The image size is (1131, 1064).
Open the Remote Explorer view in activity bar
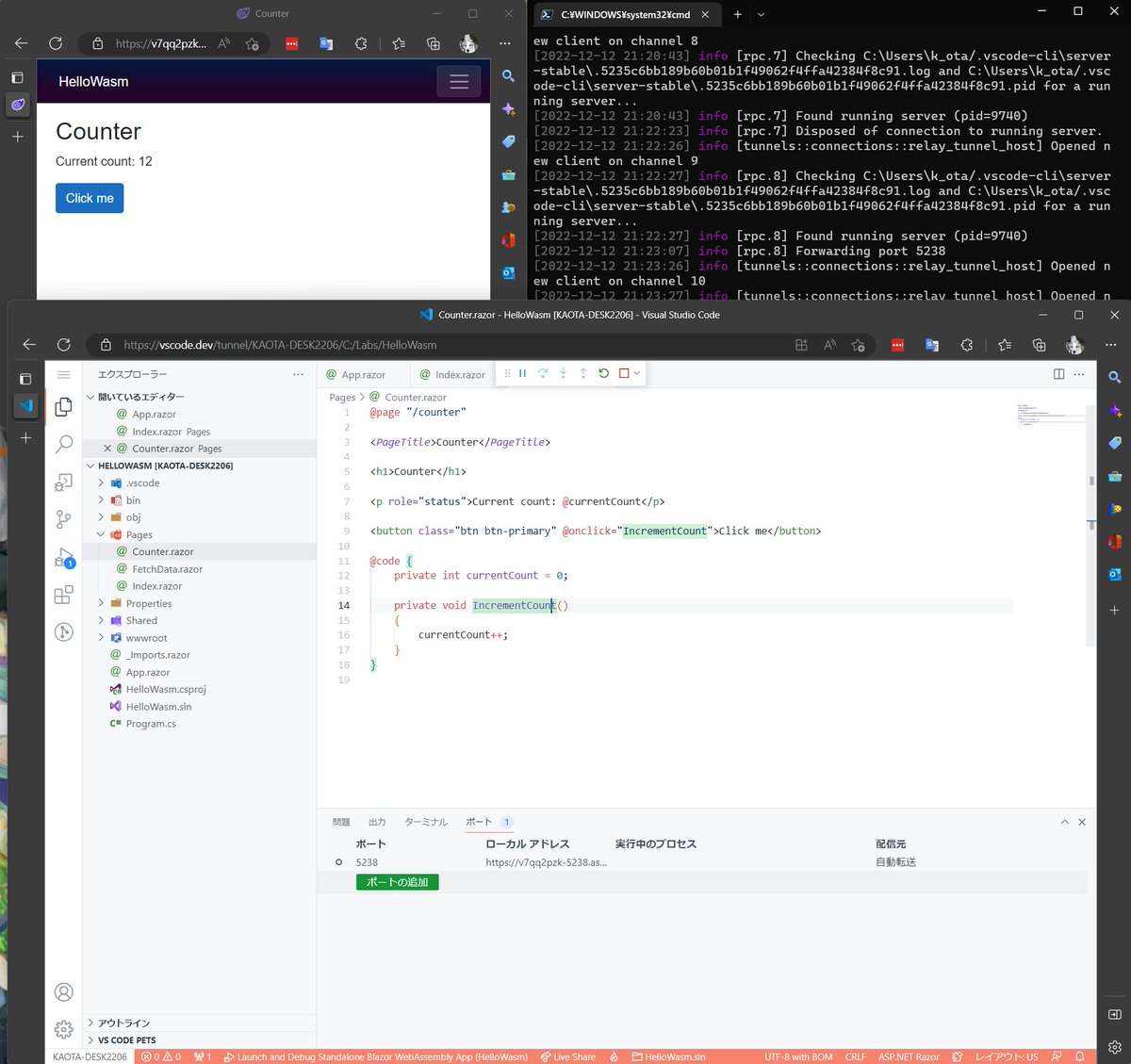pyautogui.click(x=64, y=482)
